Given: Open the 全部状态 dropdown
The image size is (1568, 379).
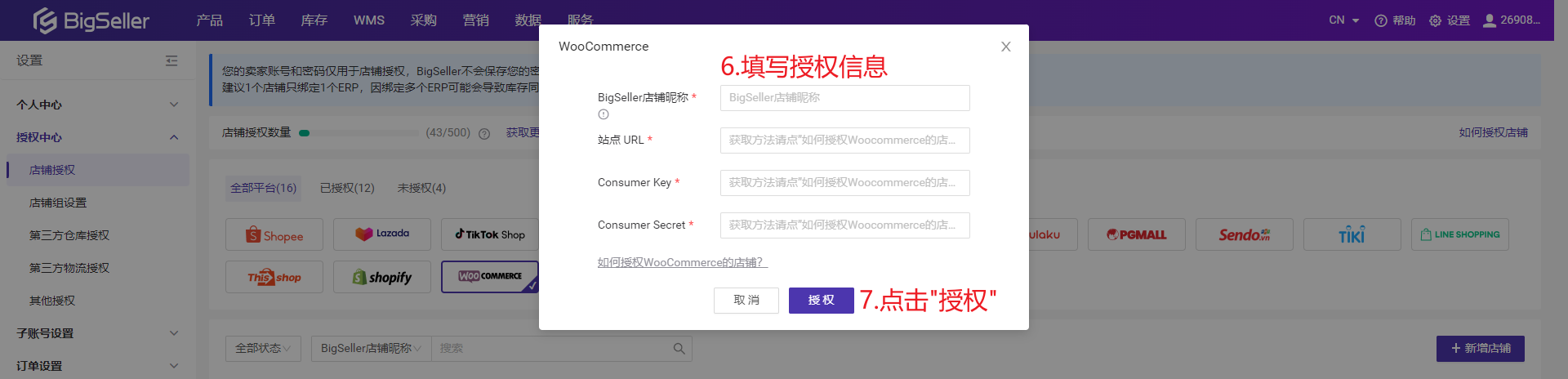Looking at the screenshot, I should [x=263, y=349].
